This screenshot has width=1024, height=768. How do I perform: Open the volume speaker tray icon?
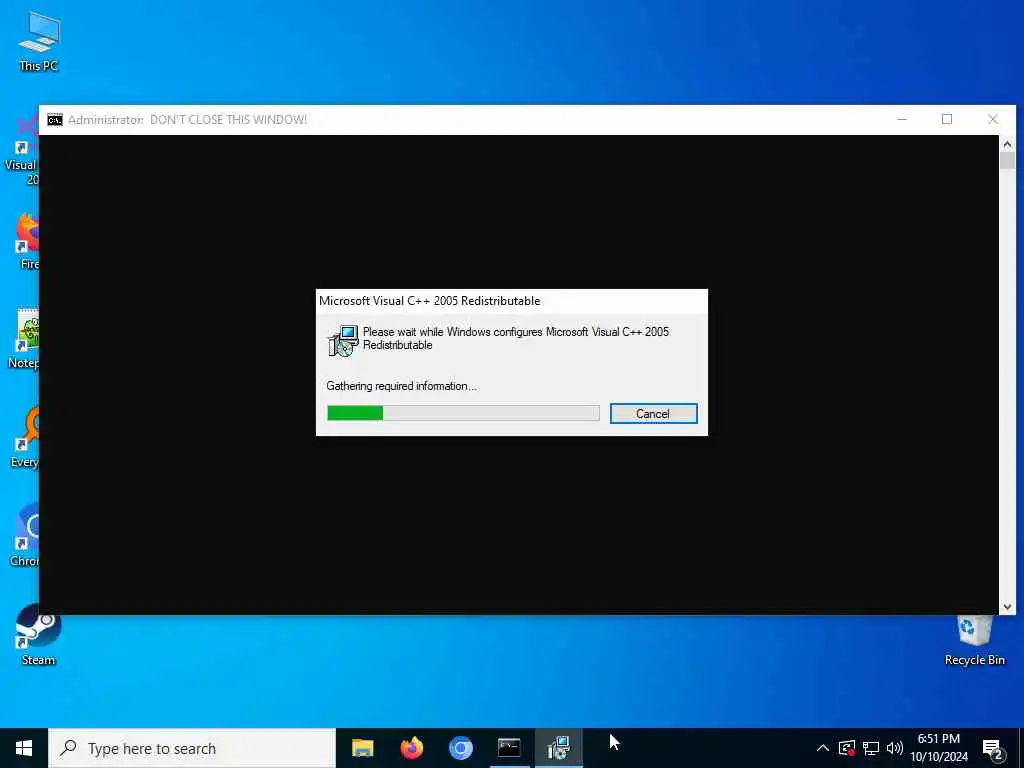pyautogui.click(x=895, y=748)
